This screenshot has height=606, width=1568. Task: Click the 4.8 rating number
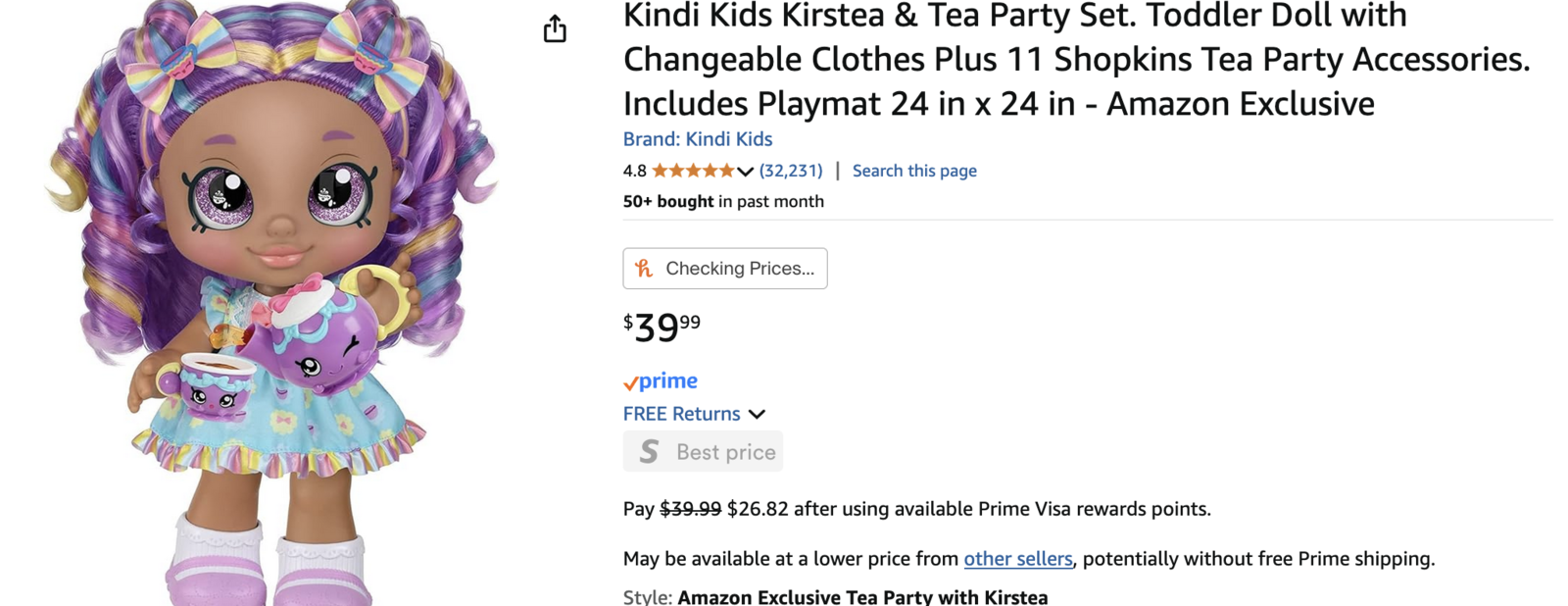(634, 171)
